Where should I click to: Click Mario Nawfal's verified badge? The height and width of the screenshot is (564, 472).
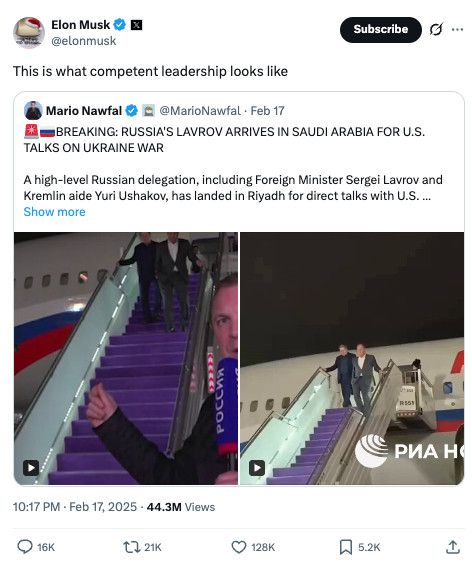click(132, 110)
